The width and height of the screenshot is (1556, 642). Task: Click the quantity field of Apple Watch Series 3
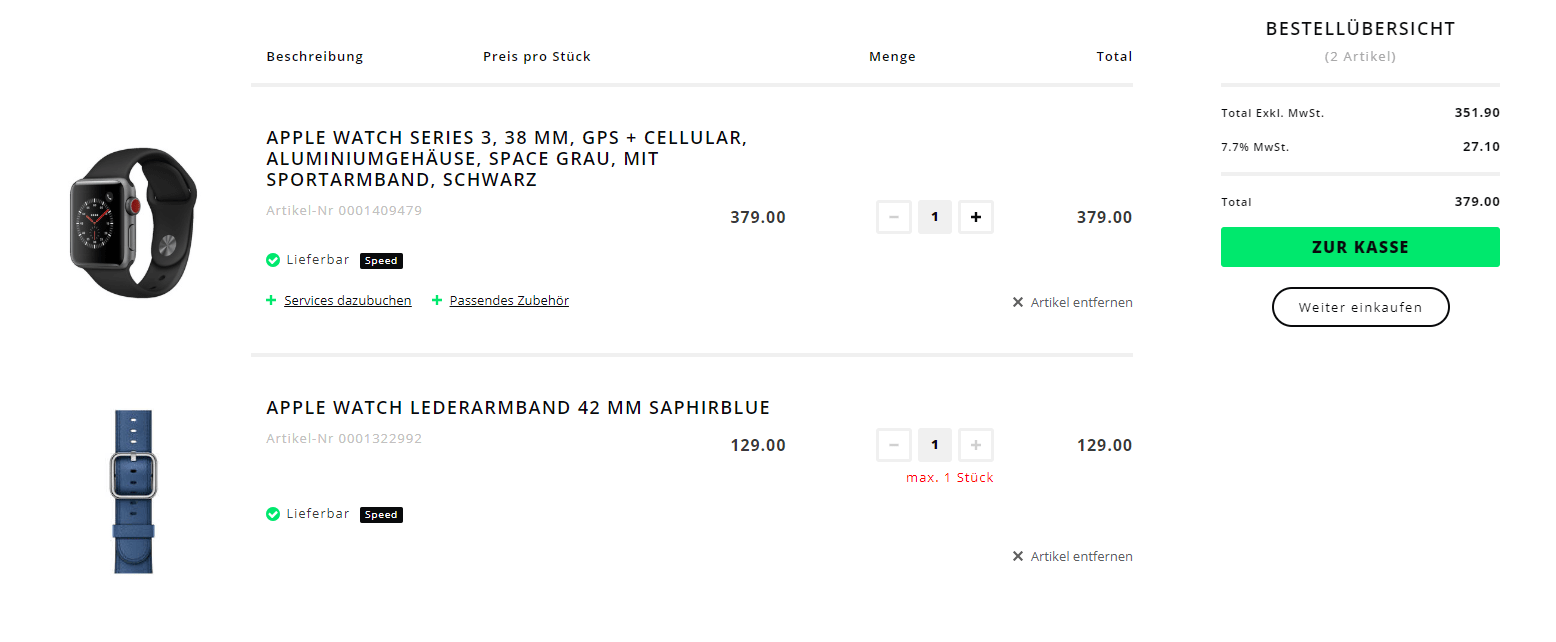[x=935, y=217]
